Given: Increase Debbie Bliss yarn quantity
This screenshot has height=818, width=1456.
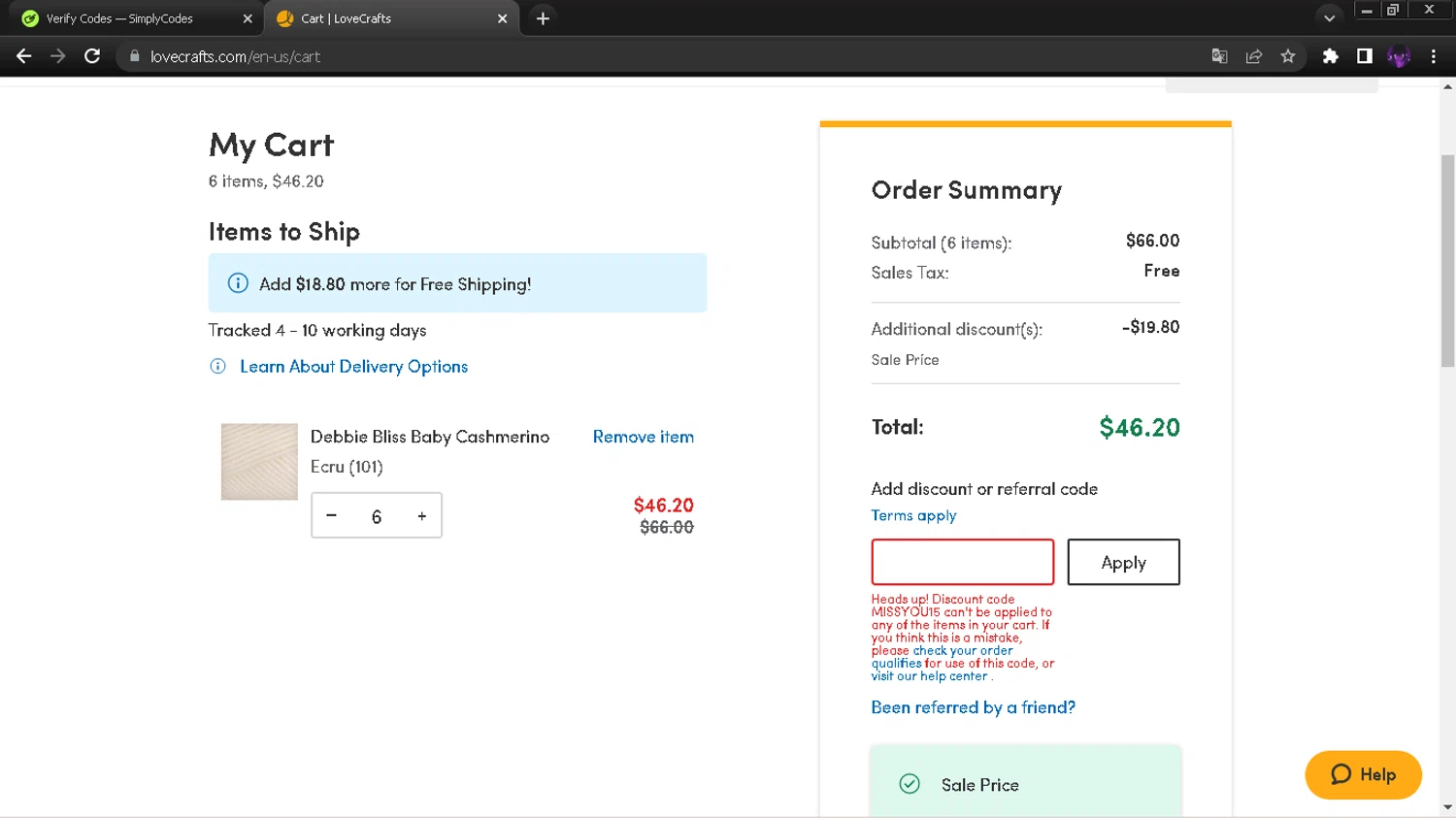Looking at the screenshot, I should (422, 516).
